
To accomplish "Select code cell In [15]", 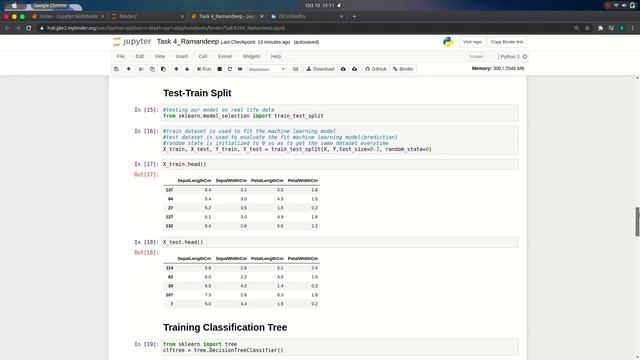I will [x=340, y=113].
